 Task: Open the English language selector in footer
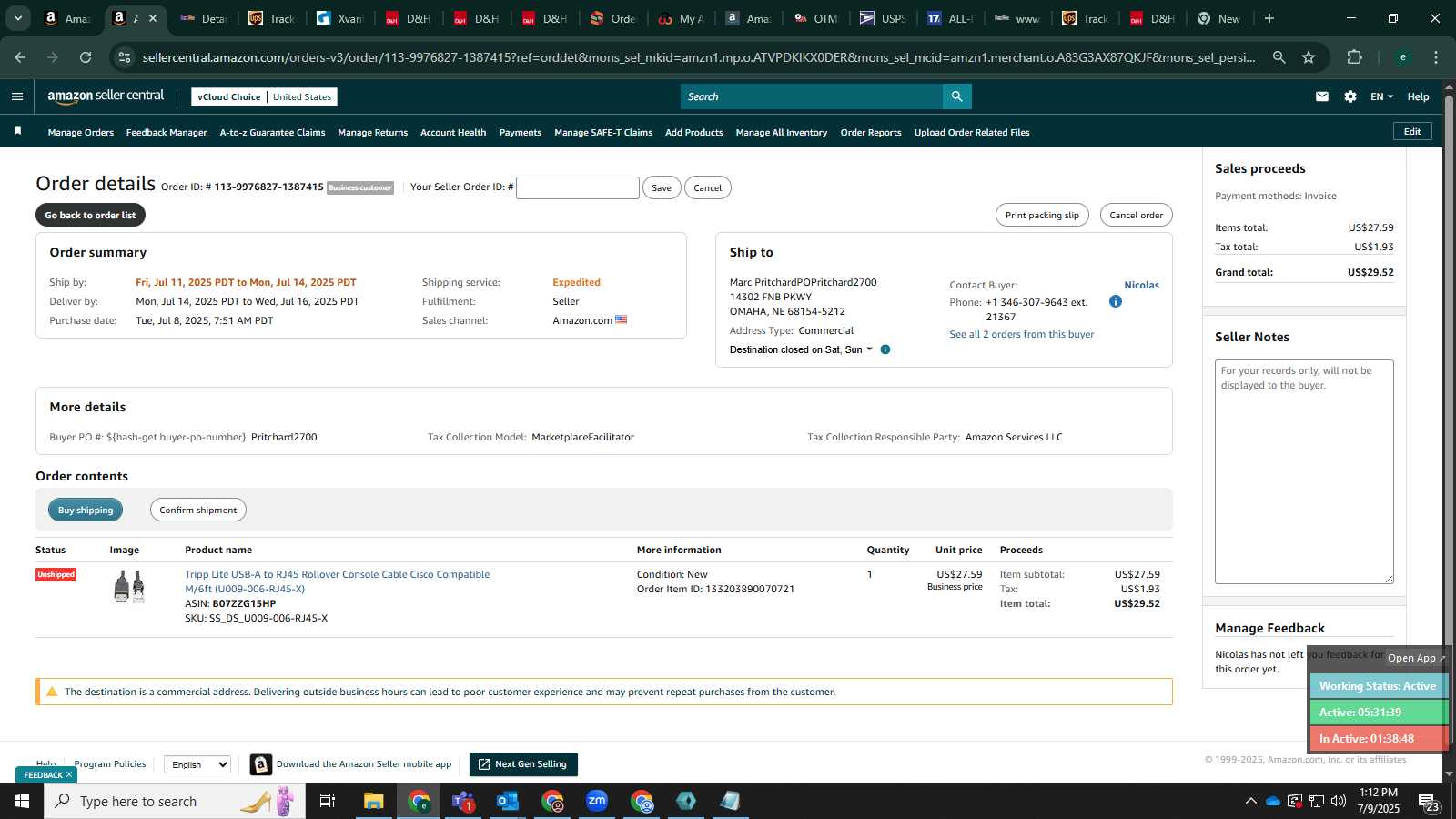(197, 764)
